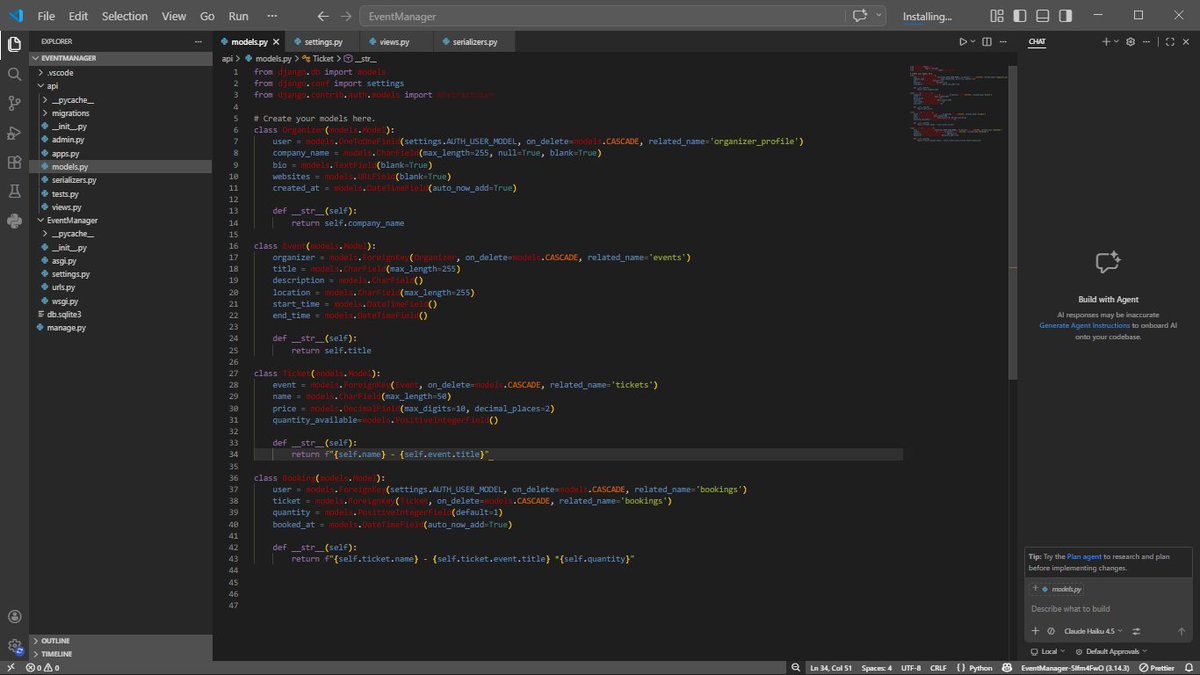Switch to the settings.py tab

[323, 42]
